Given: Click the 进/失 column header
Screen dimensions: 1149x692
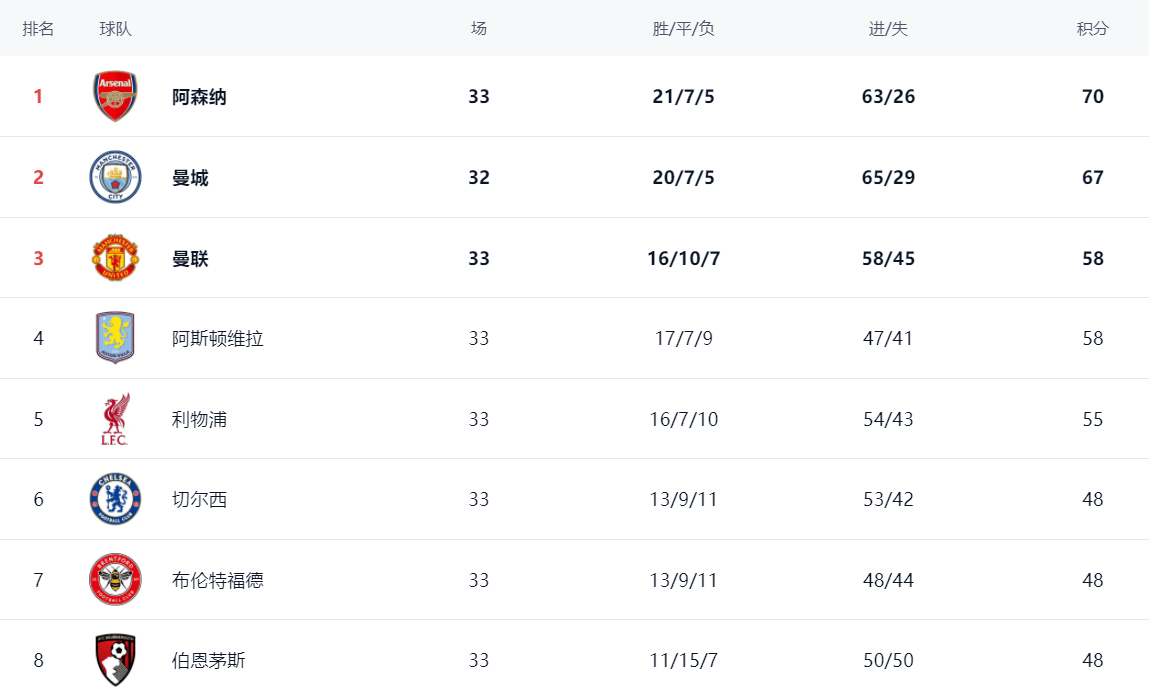Looking at the screenshot, I should coord(888,29).
